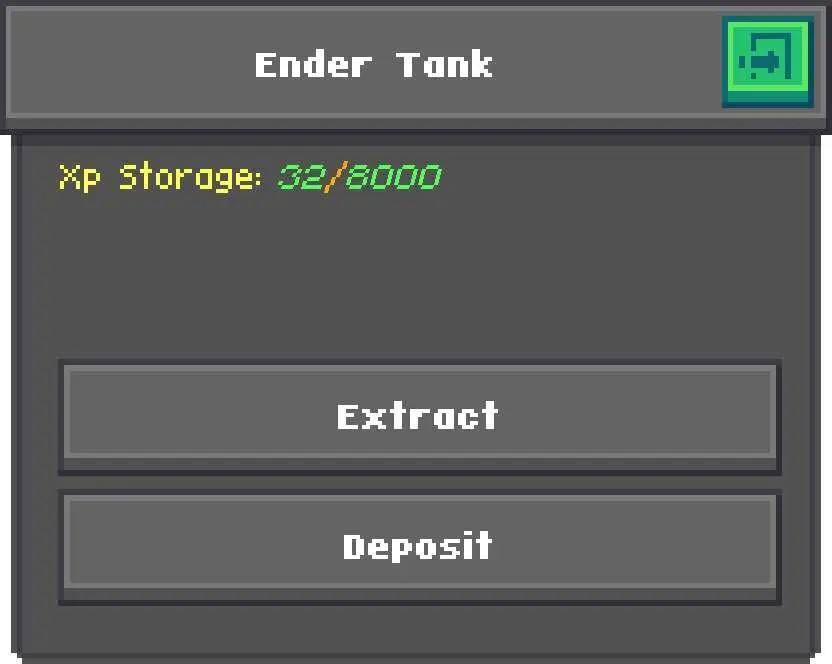The image size is (832, 664).
Task: Leave the menu using the door-arrow icon
Action: [x=767, y=62]
